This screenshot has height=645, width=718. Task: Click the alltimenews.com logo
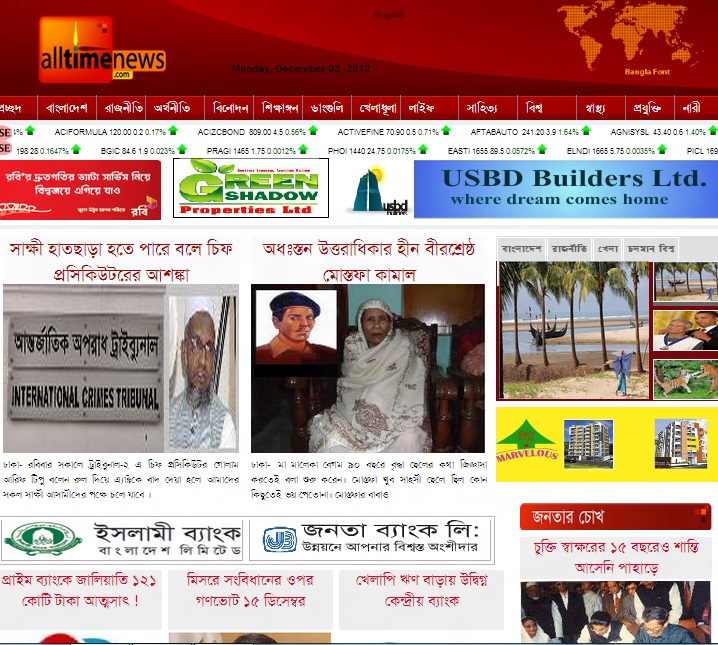102,50
